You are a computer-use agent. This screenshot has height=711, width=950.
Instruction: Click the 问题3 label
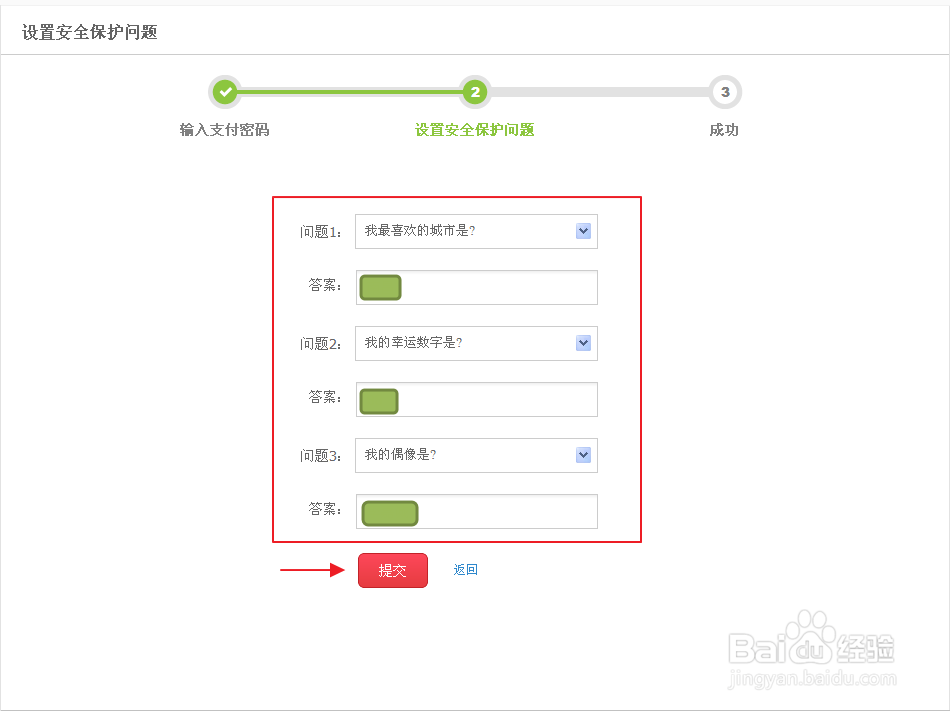coord(321,456)
